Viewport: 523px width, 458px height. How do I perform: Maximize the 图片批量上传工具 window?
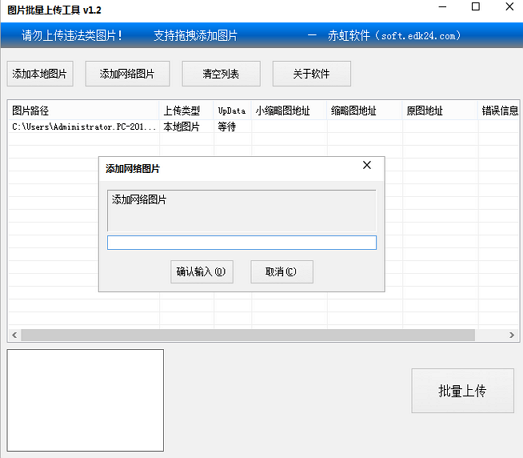coord(476,7)
